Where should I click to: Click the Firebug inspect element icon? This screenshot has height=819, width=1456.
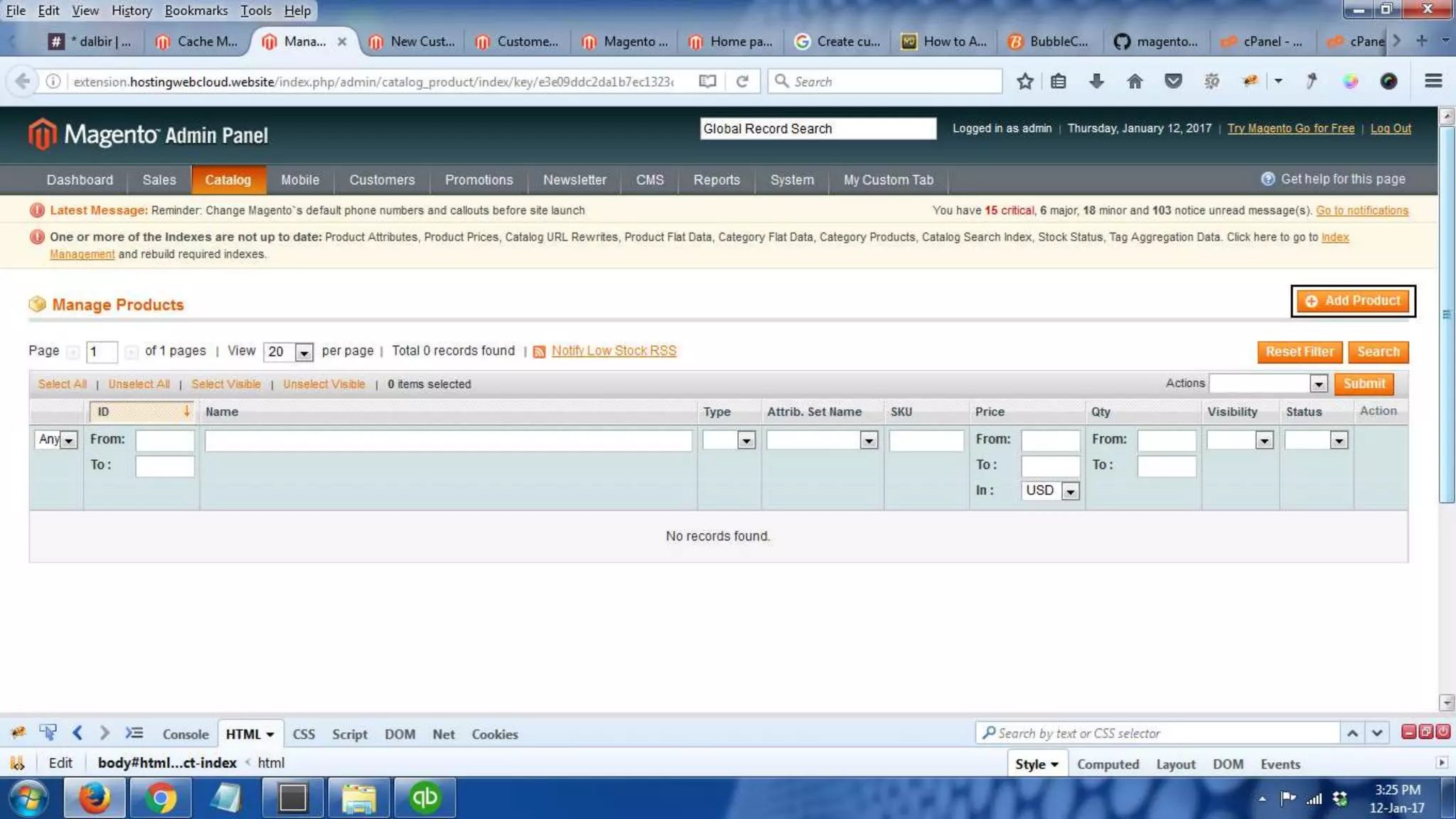point(48,733)
